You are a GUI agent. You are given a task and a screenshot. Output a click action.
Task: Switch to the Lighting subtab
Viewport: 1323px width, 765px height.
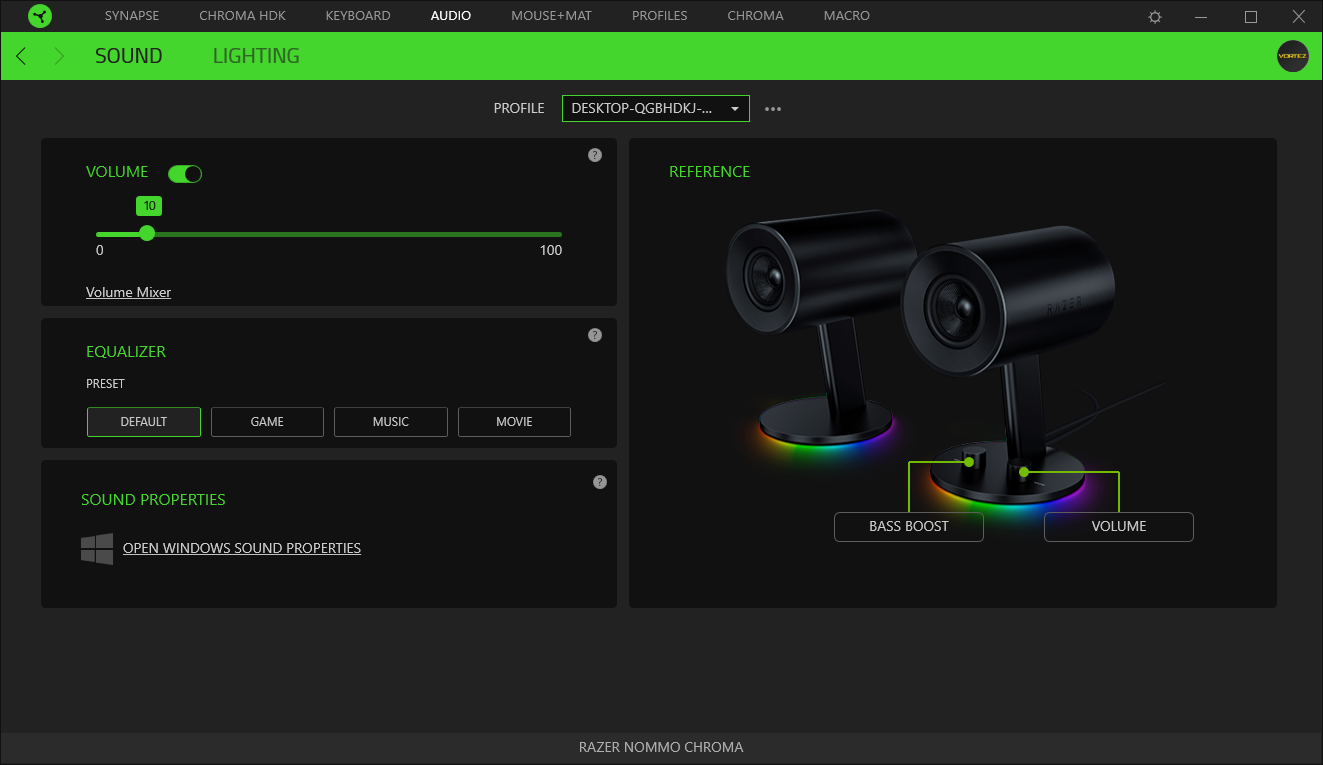coord(256,56)
